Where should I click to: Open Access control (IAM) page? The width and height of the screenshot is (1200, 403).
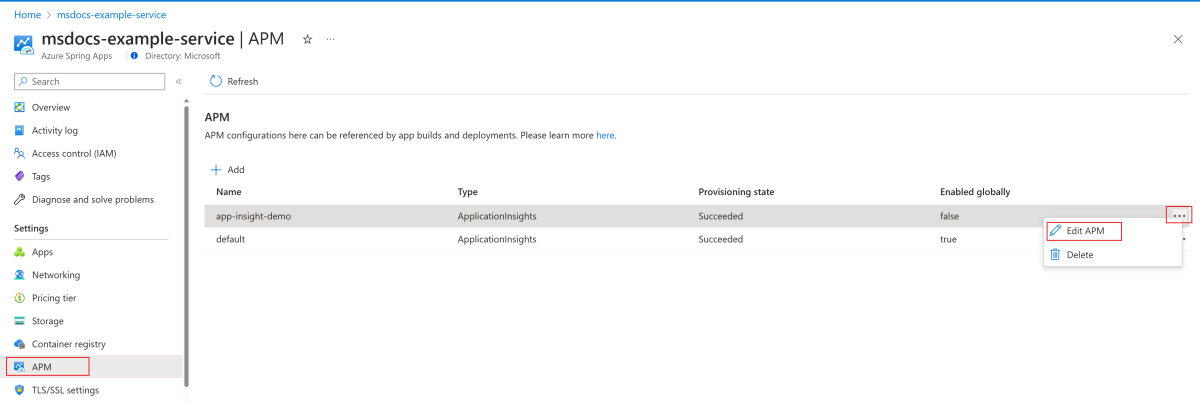coord(73,153)
